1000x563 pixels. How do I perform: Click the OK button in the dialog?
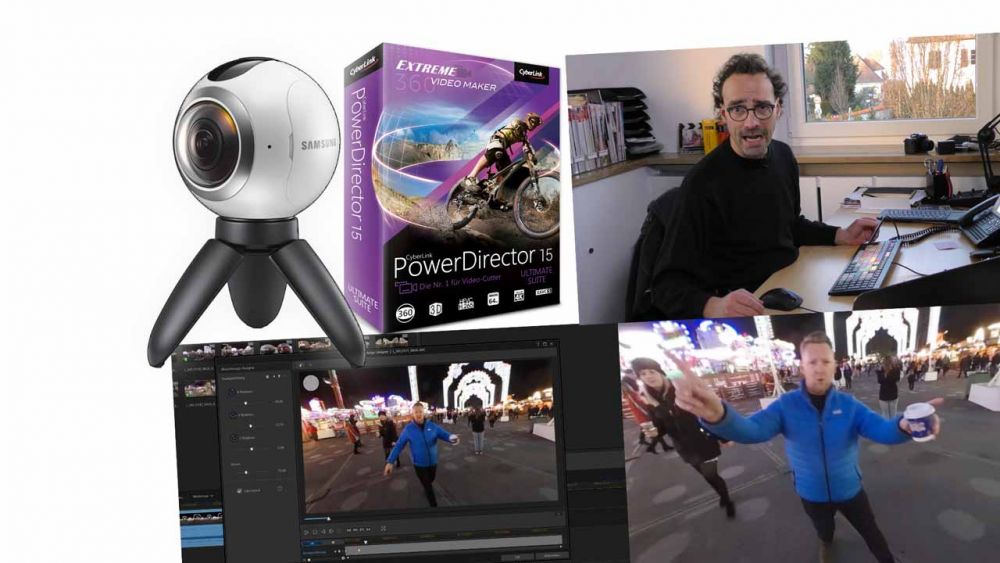518,557
